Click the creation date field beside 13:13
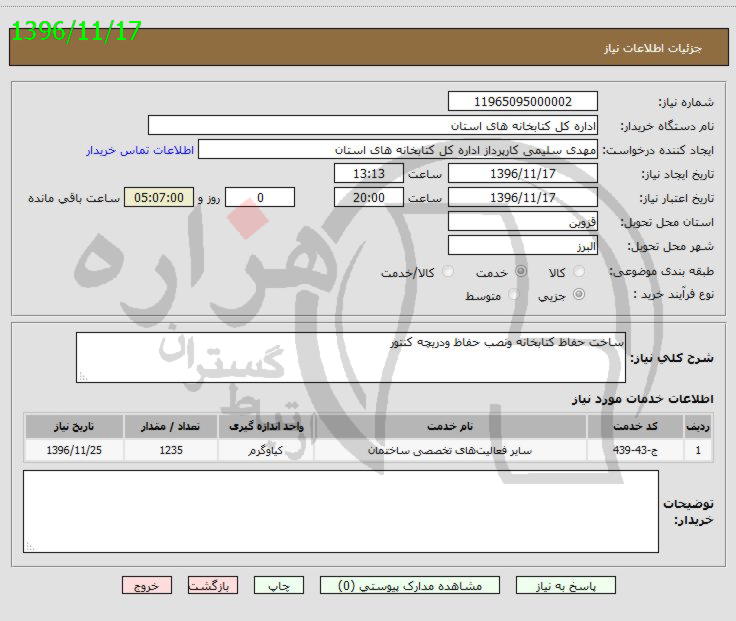736x621 pixels. click(x=522, y=173)
